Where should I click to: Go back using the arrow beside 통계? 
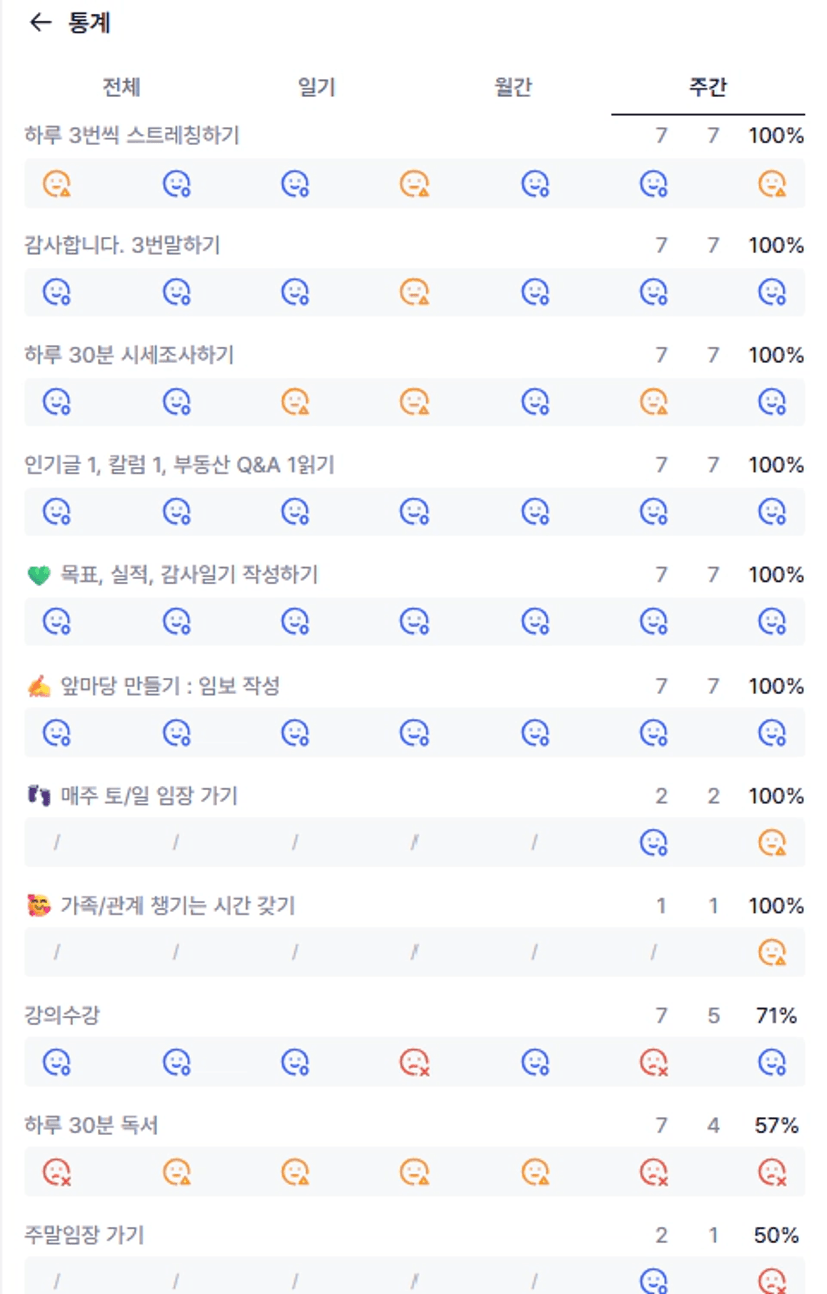pos(40,23)
